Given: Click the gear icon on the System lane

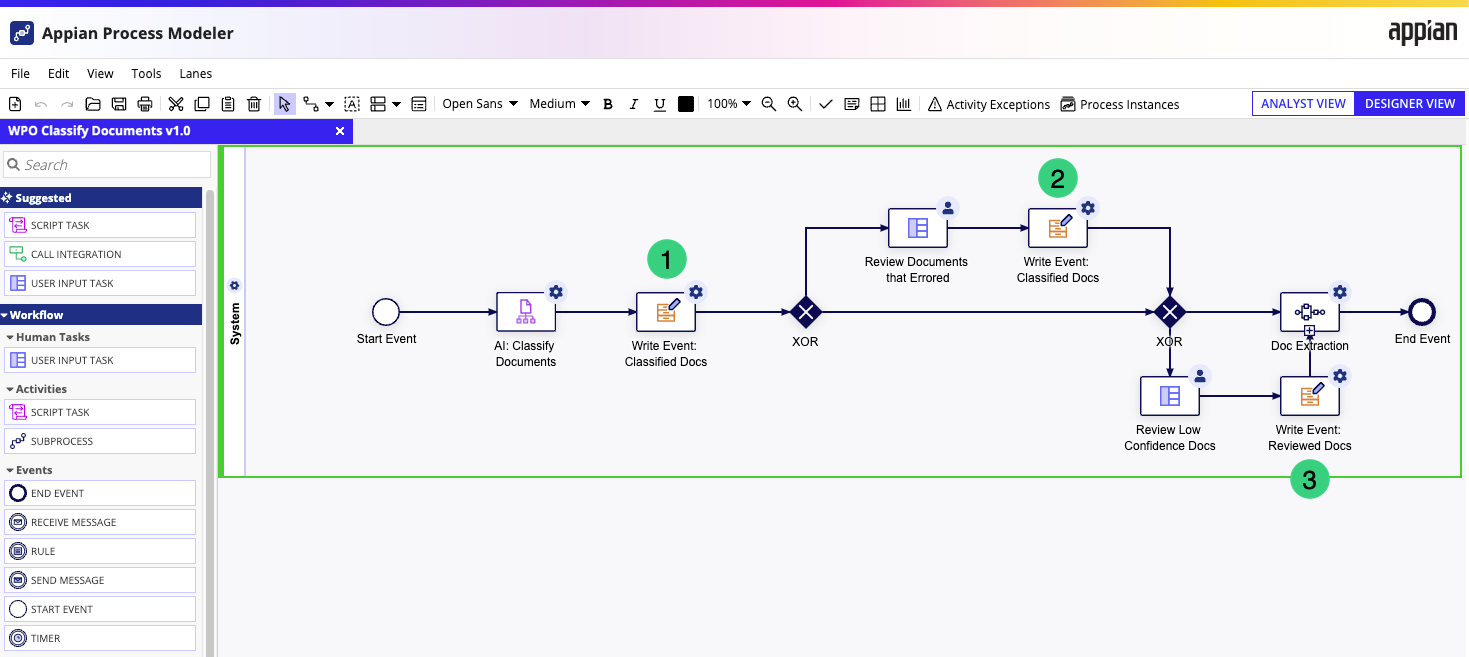Looking at the screenshot, I should tap(235, 285).
